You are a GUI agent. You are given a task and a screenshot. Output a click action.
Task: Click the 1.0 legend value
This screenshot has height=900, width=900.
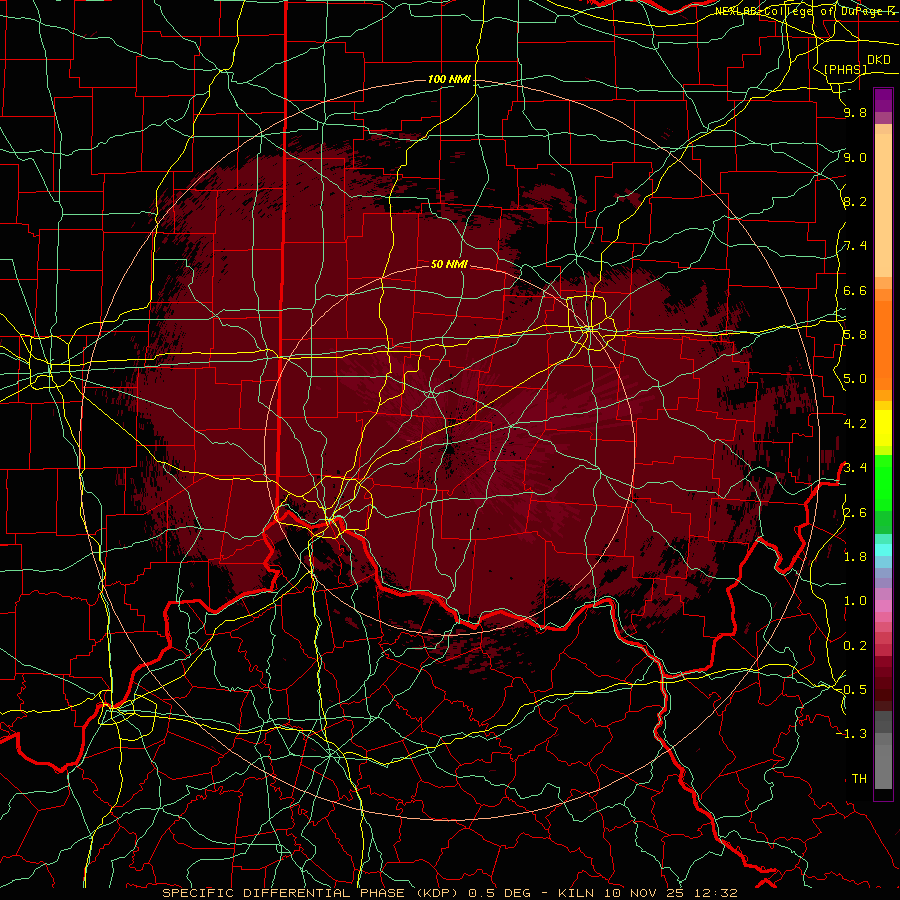point(855,601)
